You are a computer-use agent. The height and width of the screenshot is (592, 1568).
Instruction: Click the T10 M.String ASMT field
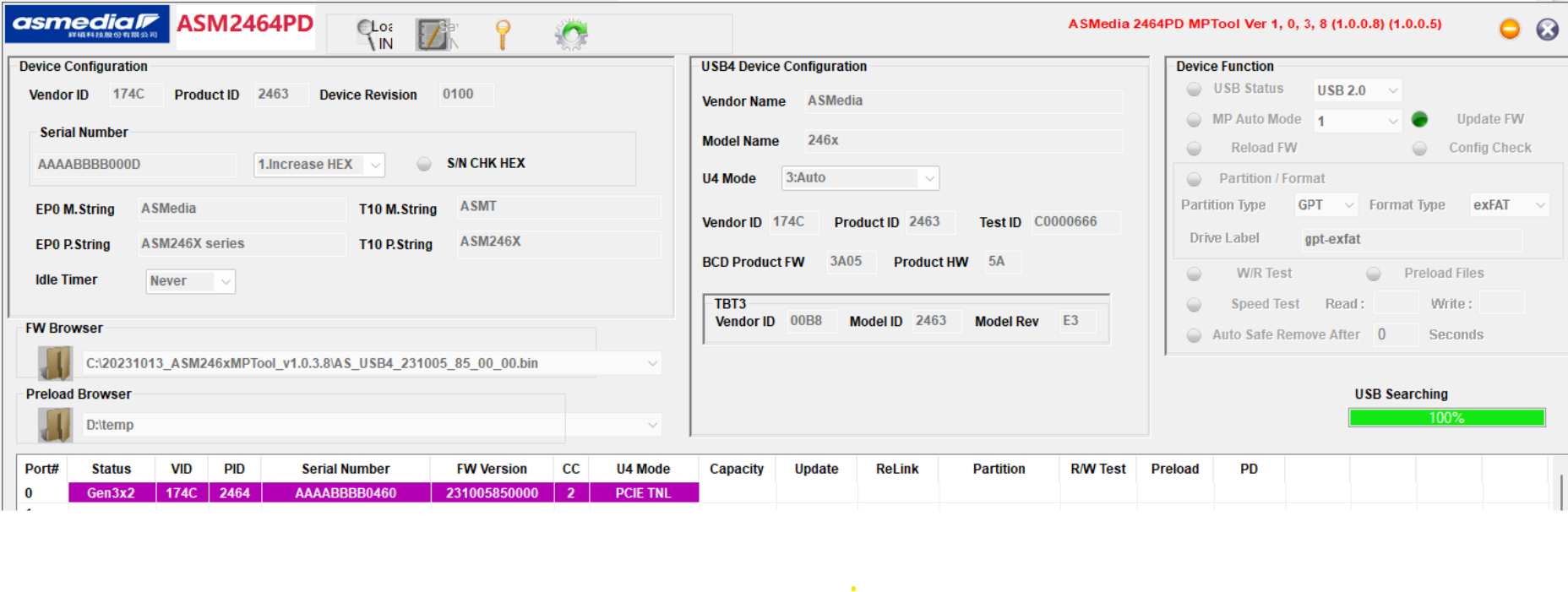558,207
